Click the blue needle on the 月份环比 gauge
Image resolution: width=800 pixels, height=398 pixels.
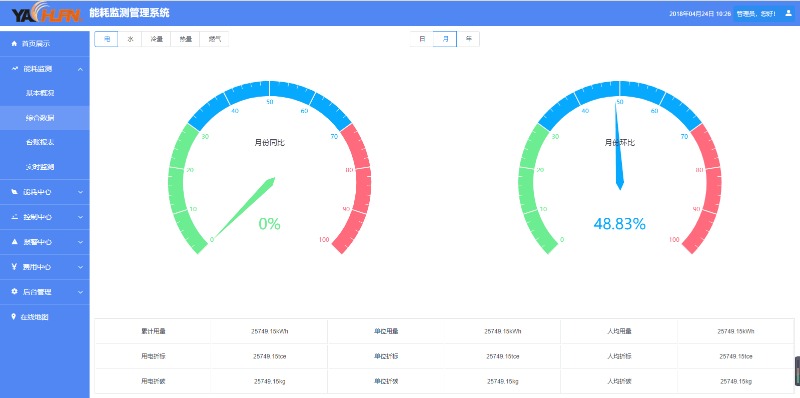619,145
